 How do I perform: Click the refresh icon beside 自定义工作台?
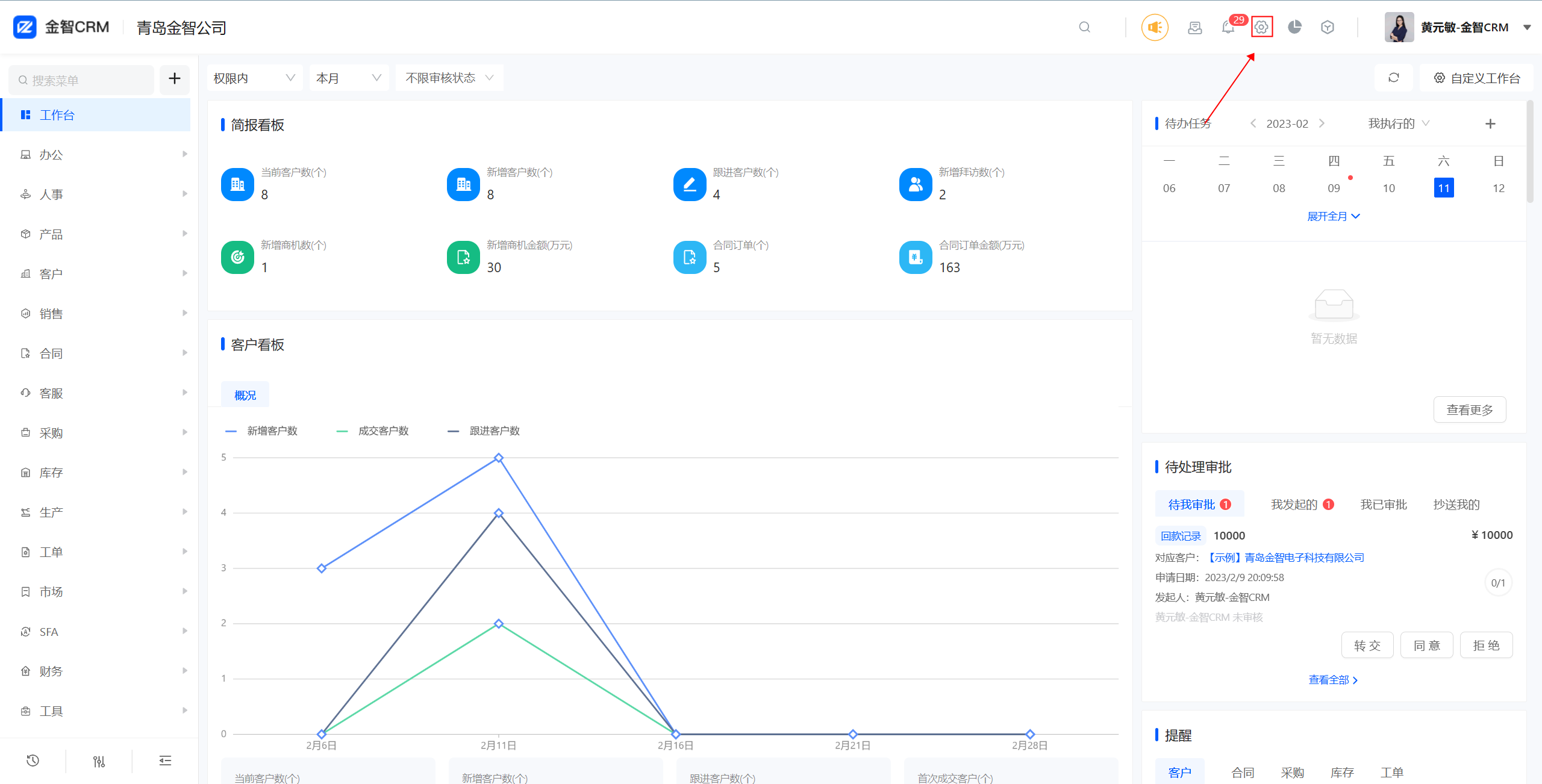click(x=1393, y=78)
